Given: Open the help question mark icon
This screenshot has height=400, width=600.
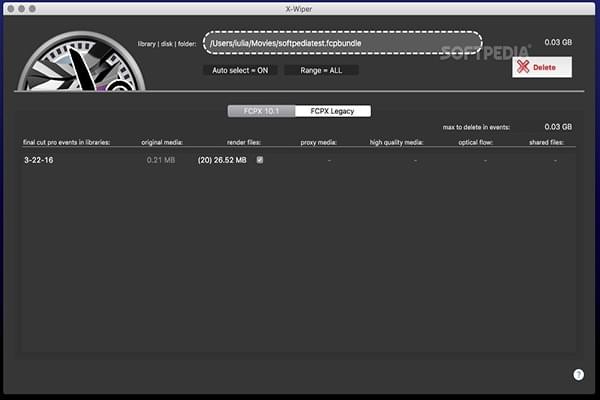Looking at the screenshot, I should [x=578, y=374].
